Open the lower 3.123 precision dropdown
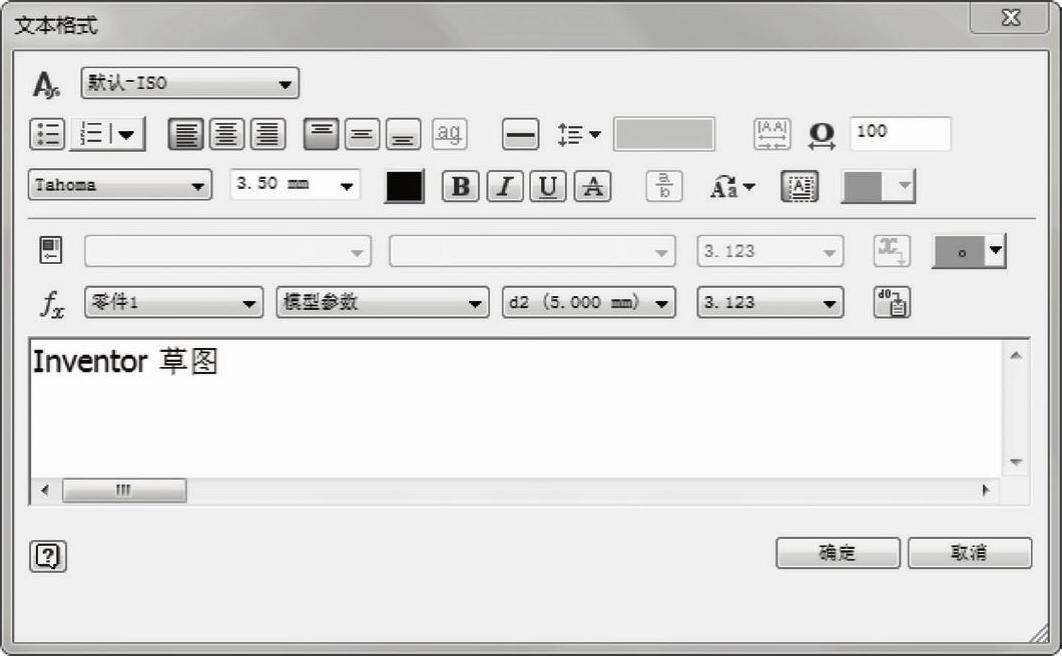 pyautogui.click(x=770, y=302)
